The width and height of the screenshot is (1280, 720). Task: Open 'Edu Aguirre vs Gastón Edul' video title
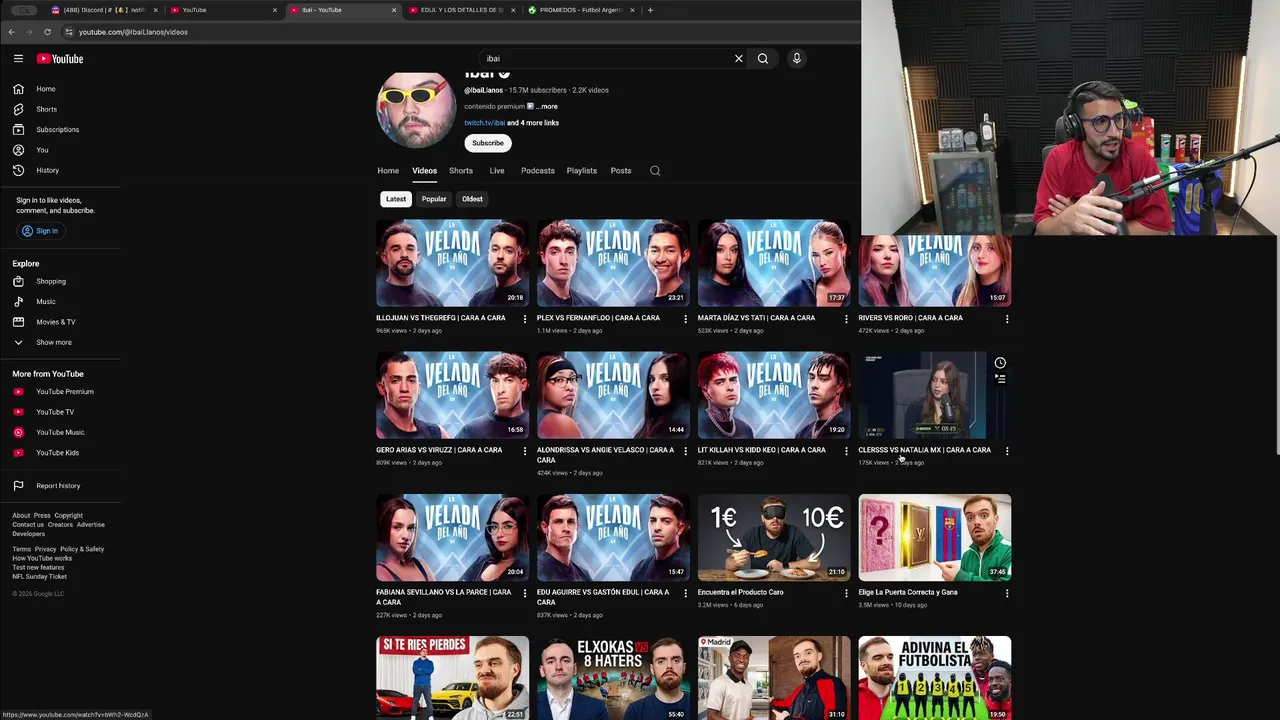(x=603, y=597)
